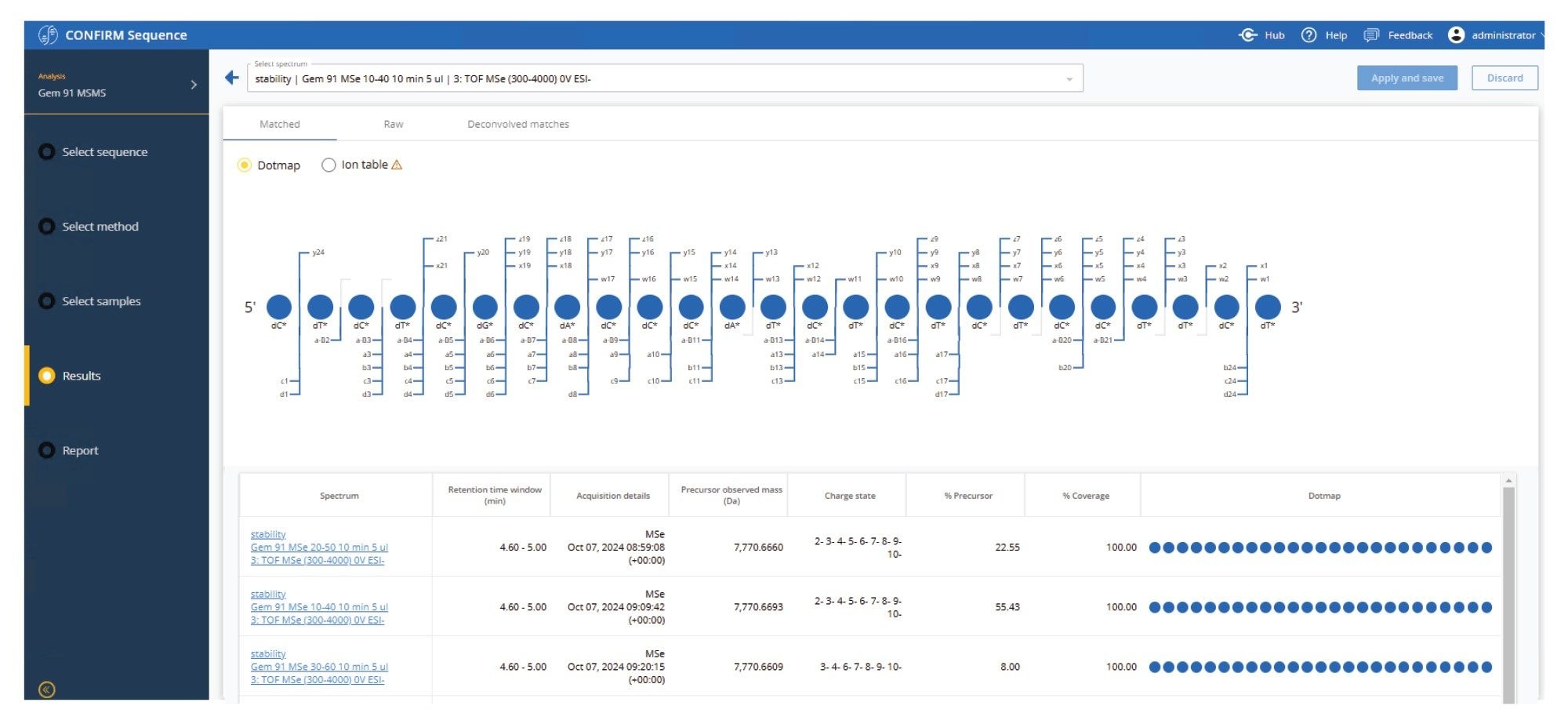The image size is (1568, 724).
Task: Click the Feedback link text
Action: pyautogui.click(x=1410, y=35)
